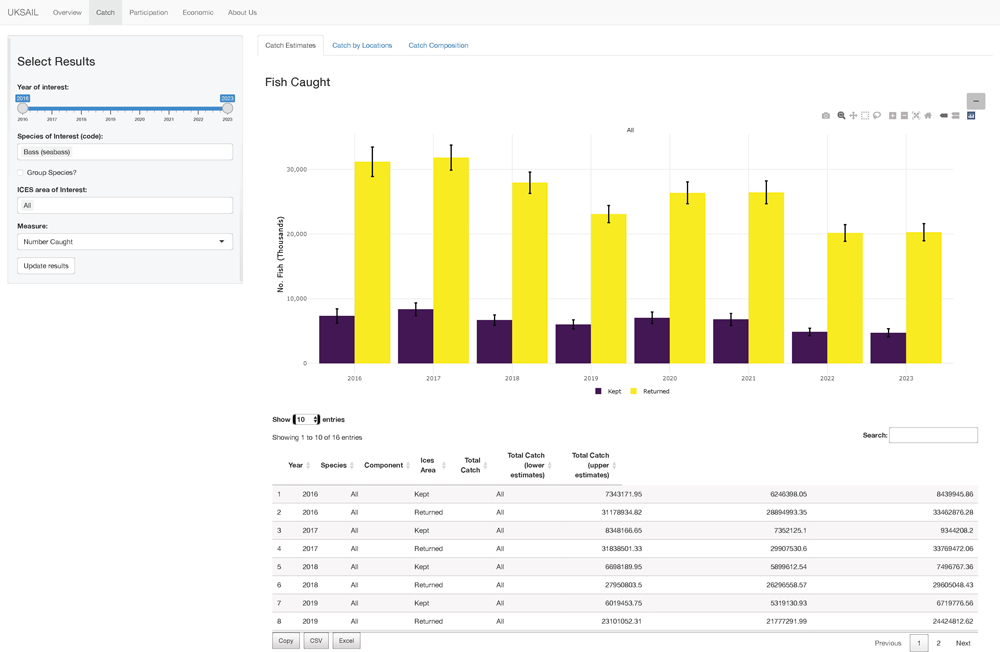Open the Plotly logo link icon
1000x652 pixels.
pyautogui.click(x=971, y=116)
